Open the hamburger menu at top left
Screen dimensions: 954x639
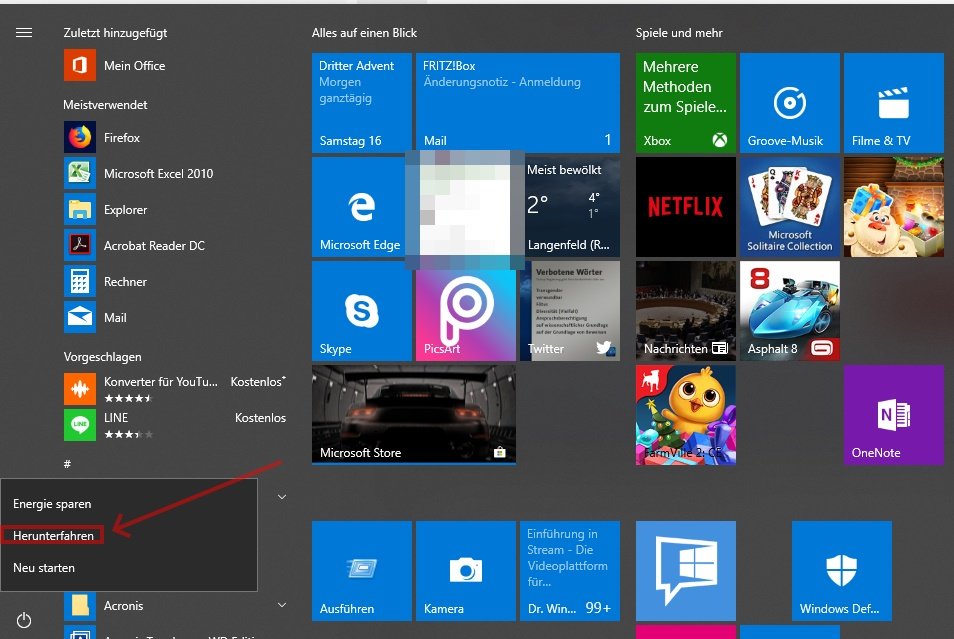tap(24, 33)
